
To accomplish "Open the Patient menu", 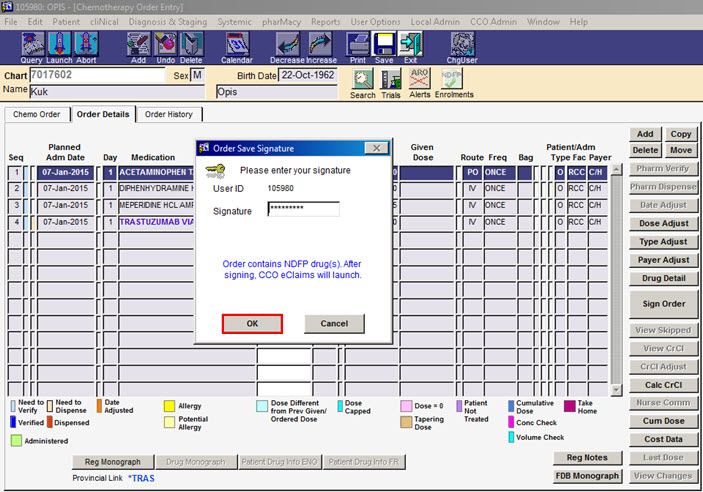I will [x=66, y=22].
